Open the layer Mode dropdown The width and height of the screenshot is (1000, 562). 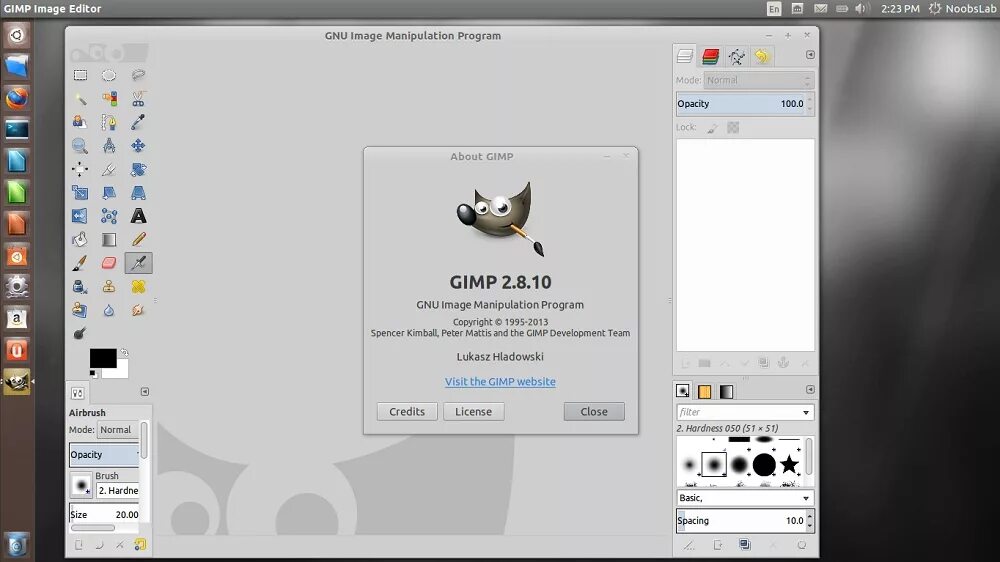[x=758, y=80]
